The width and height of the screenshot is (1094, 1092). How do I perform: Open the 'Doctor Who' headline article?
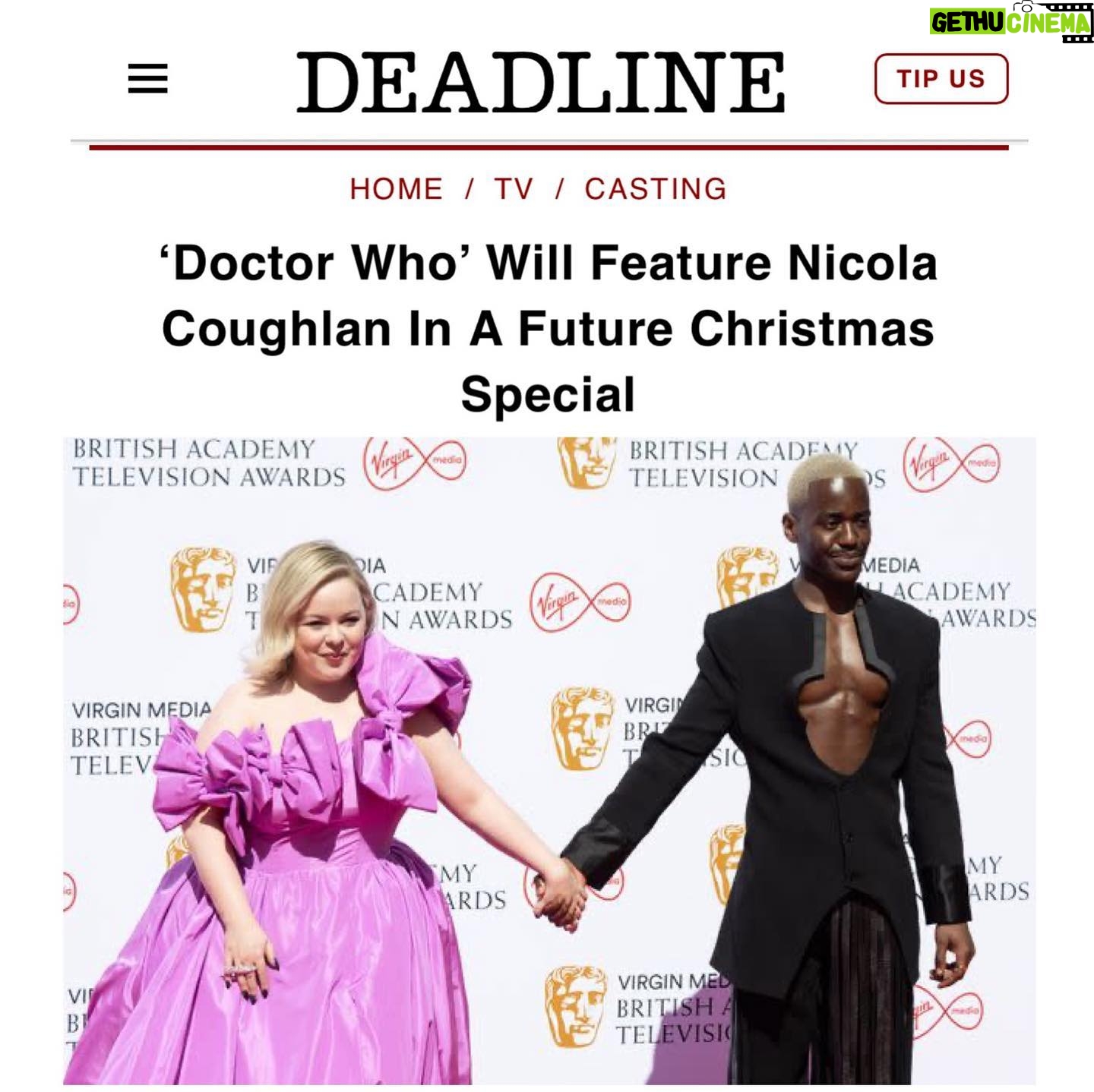pyautogui.click(x=548, y=329)
